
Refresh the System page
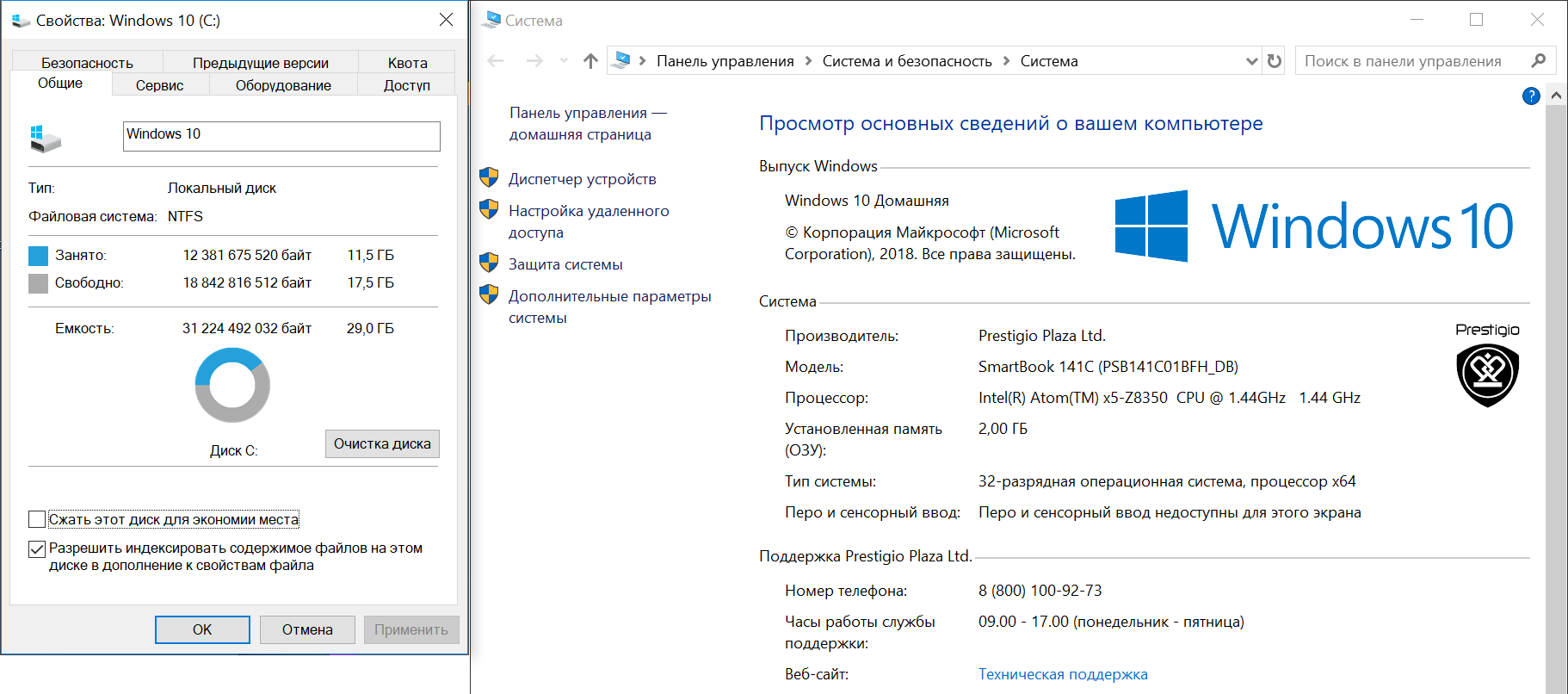pyautogui.click(x=1275, y=61)
